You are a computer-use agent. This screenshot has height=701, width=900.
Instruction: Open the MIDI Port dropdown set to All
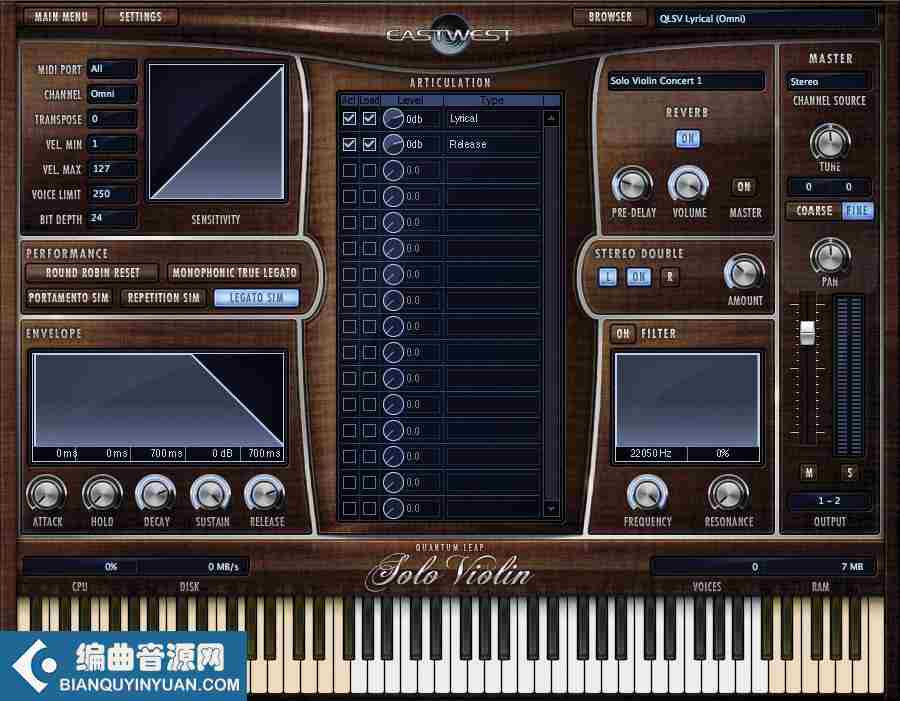pos(112,69)
